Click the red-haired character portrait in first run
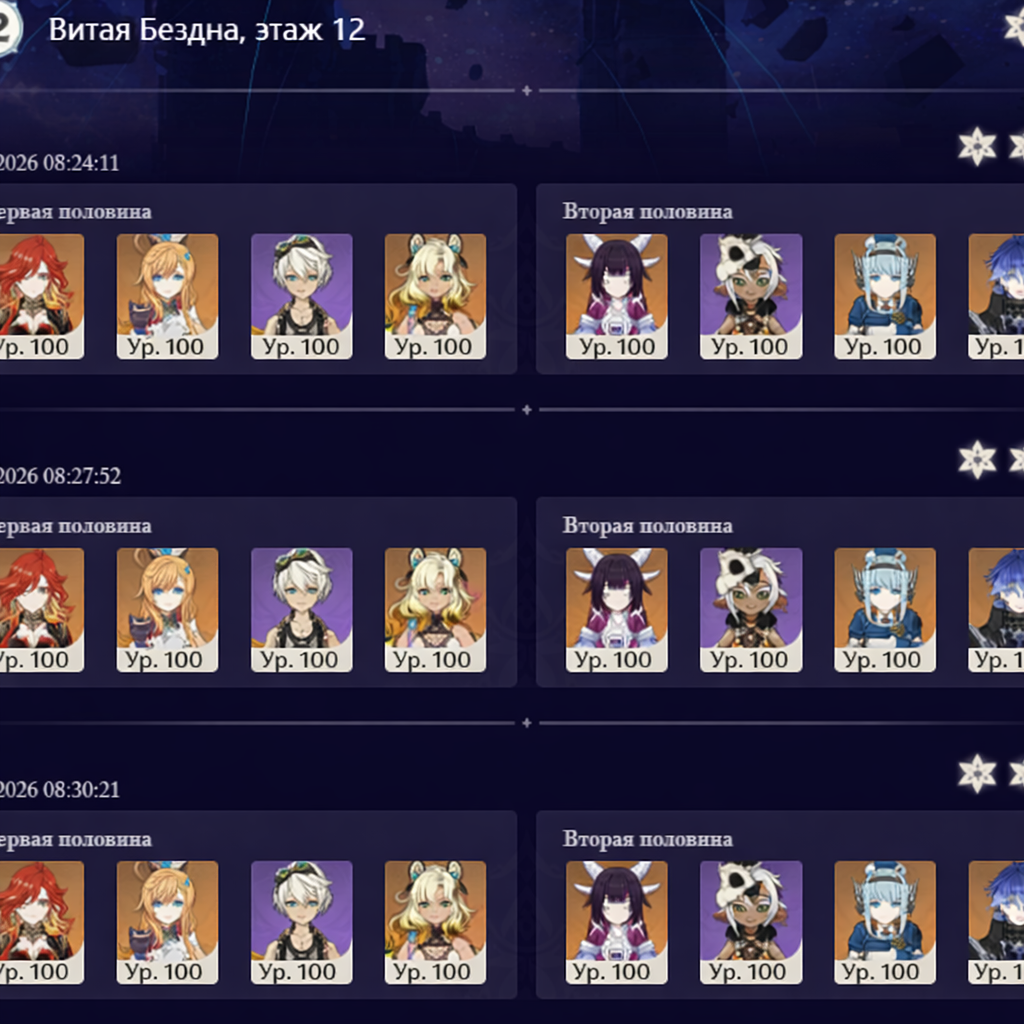 coord(41,296)
